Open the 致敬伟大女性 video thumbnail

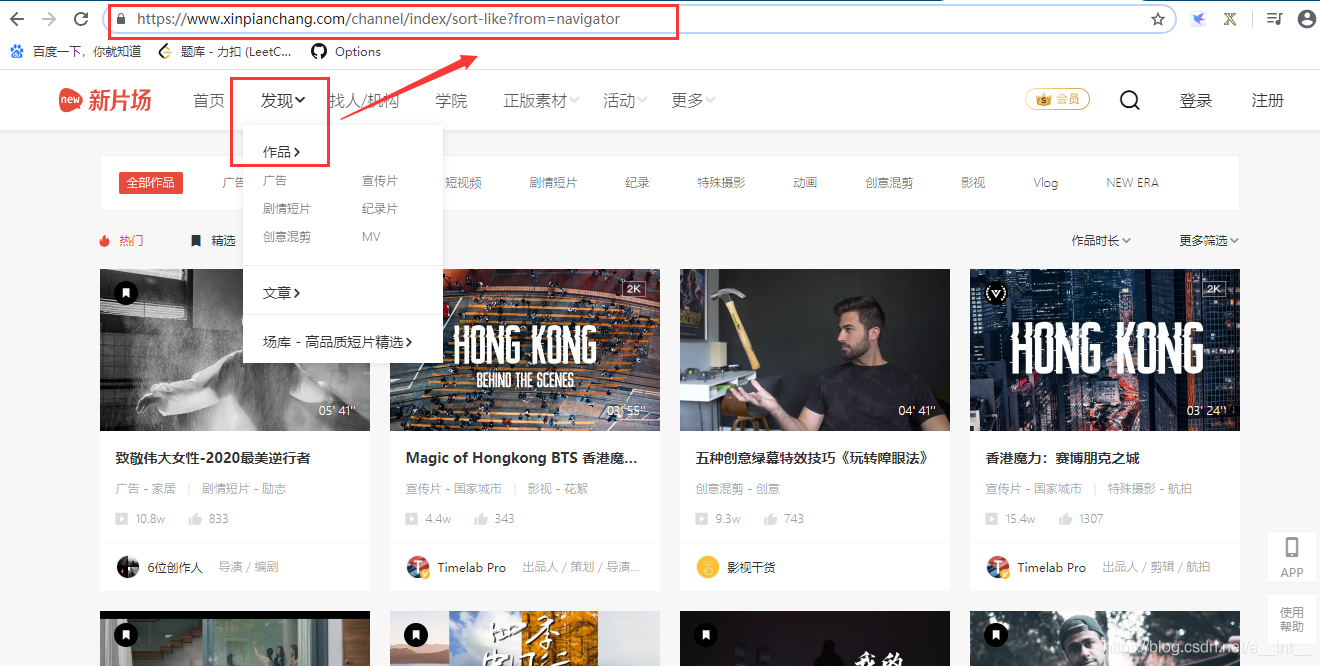pos(235,350)
